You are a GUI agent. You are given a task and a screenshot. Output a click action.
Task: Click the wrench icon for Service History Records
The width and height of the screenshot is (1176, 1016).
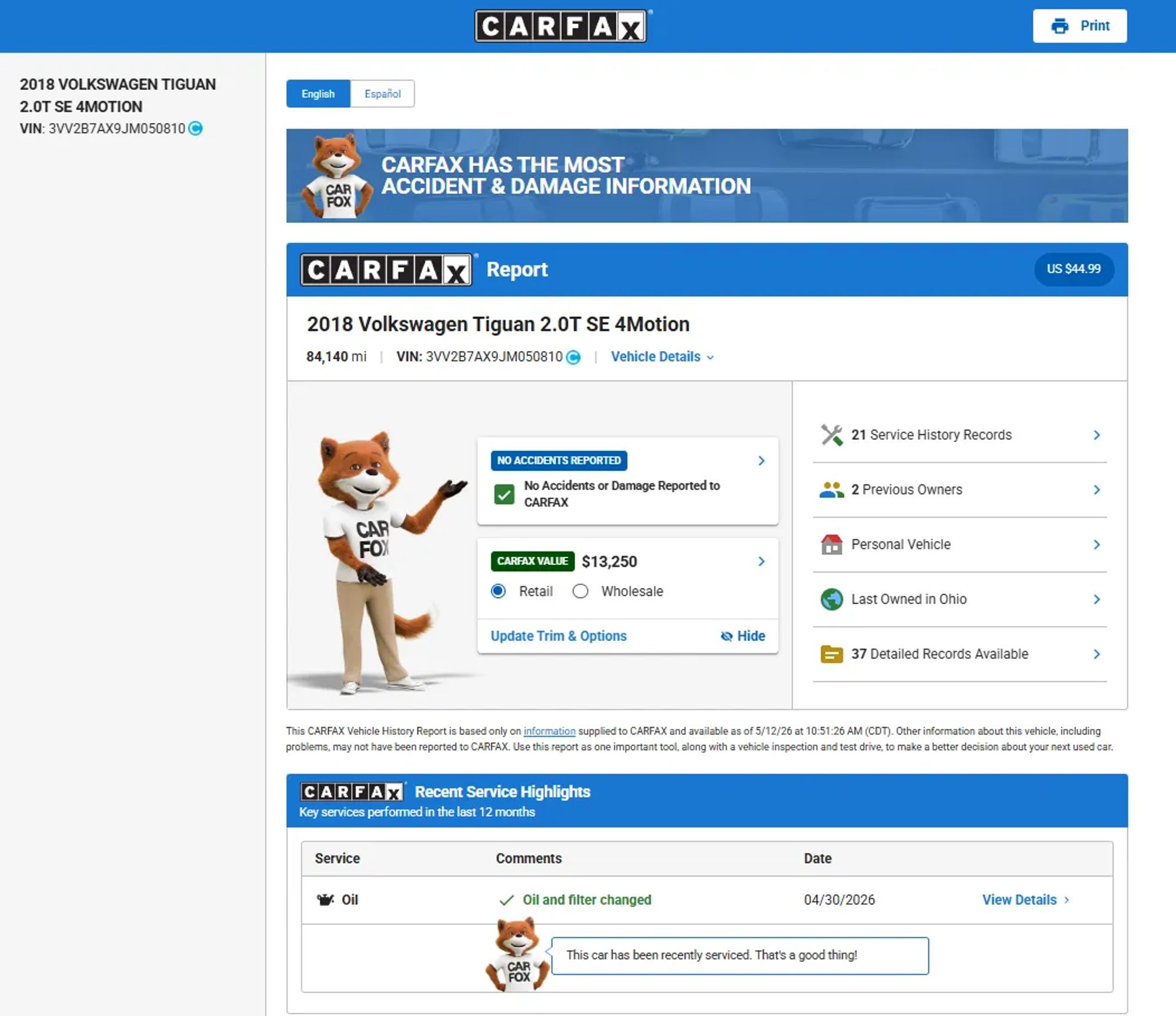(831, 435)
